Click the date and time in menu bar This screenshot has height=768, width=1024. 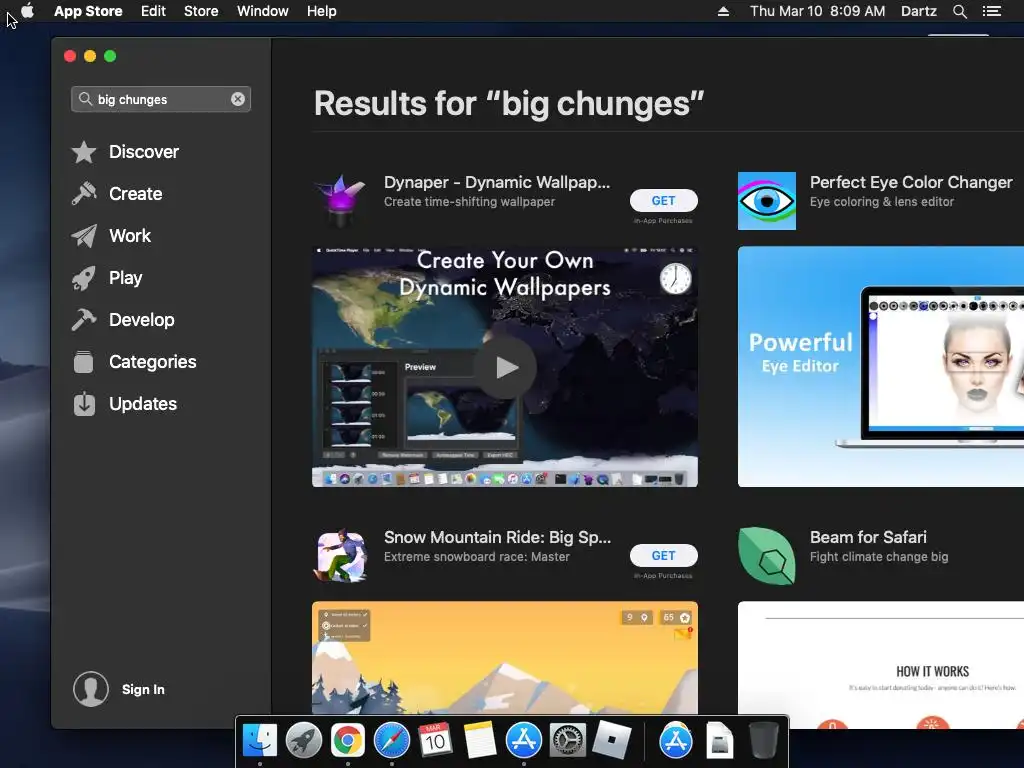coord(818,11)
